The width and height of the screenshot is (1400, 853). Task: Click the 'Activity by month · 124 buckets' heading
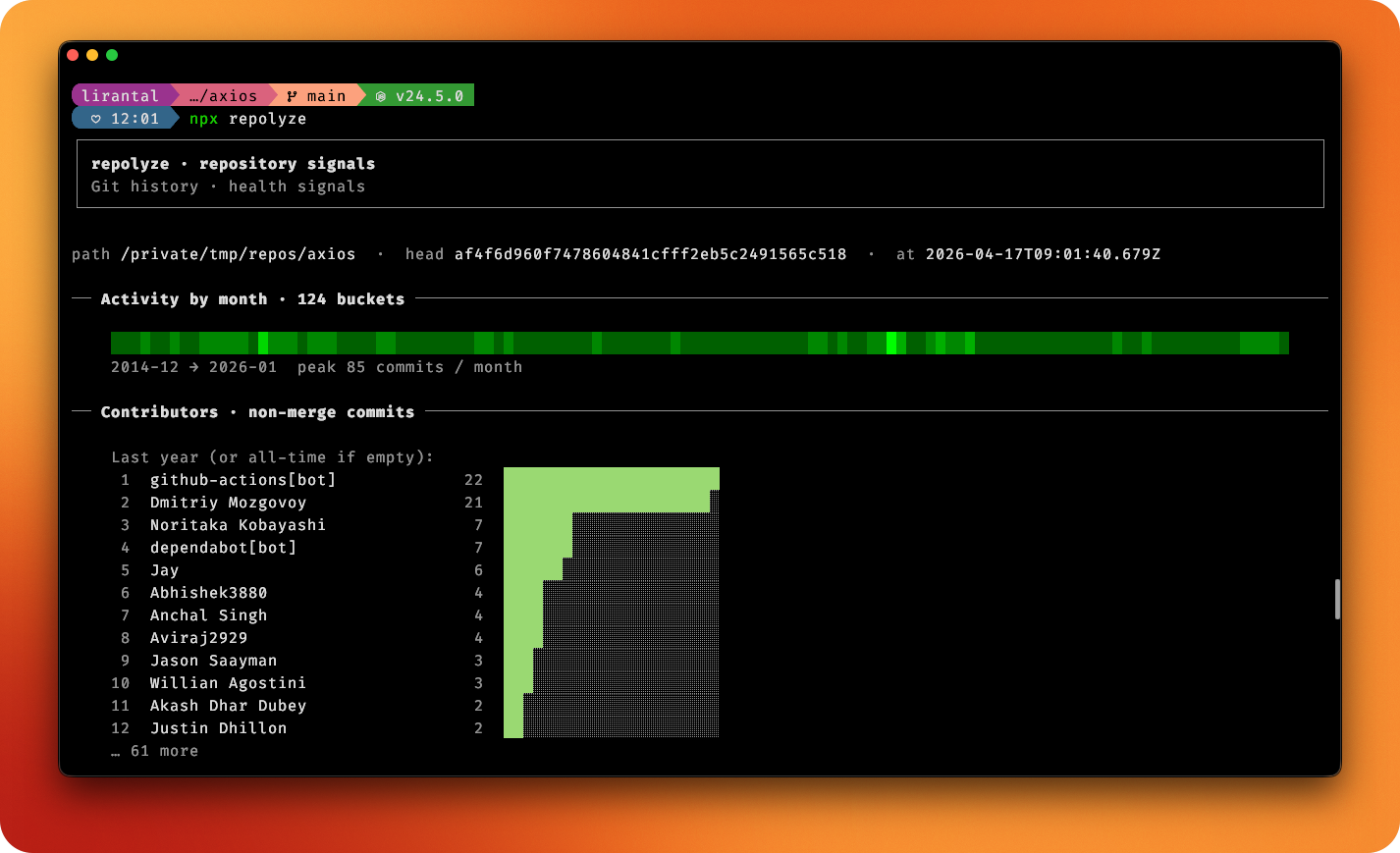click(252, 299)
